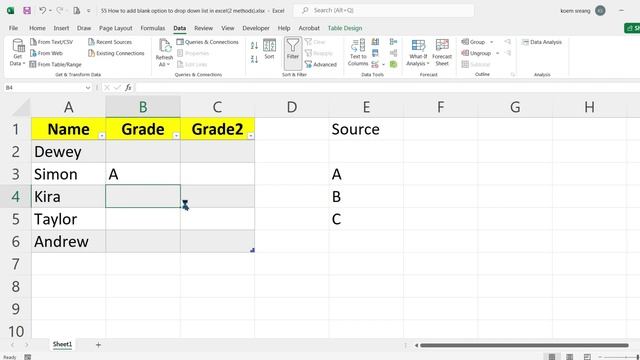Select column B header
The image size is (640, 360).
coord(143,107)
